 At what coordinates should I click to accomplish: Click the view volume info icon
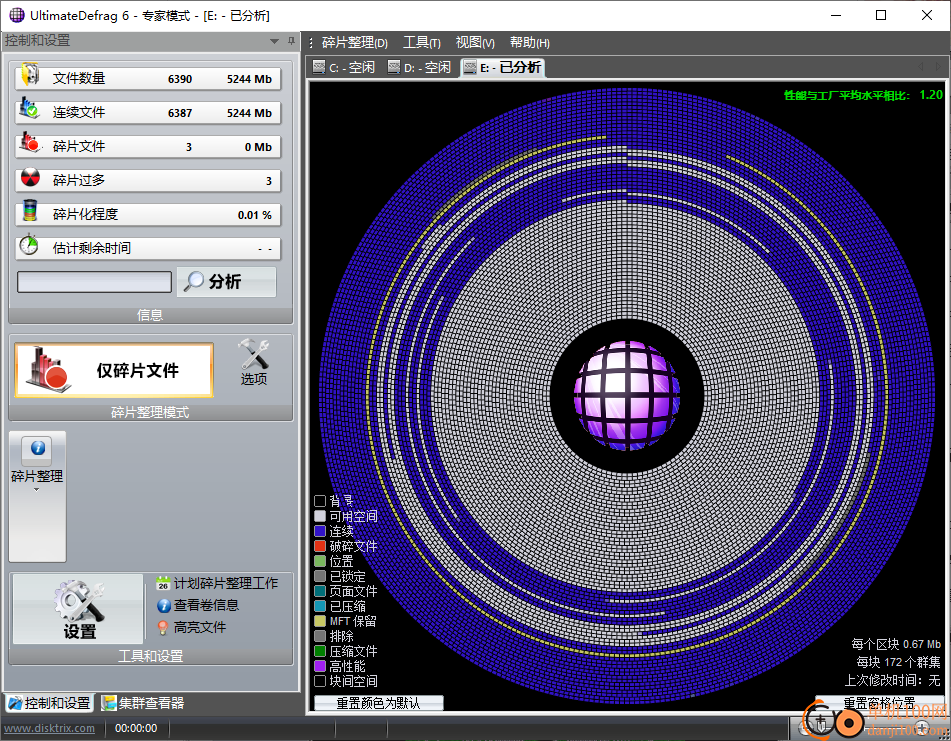pos(163,605)
